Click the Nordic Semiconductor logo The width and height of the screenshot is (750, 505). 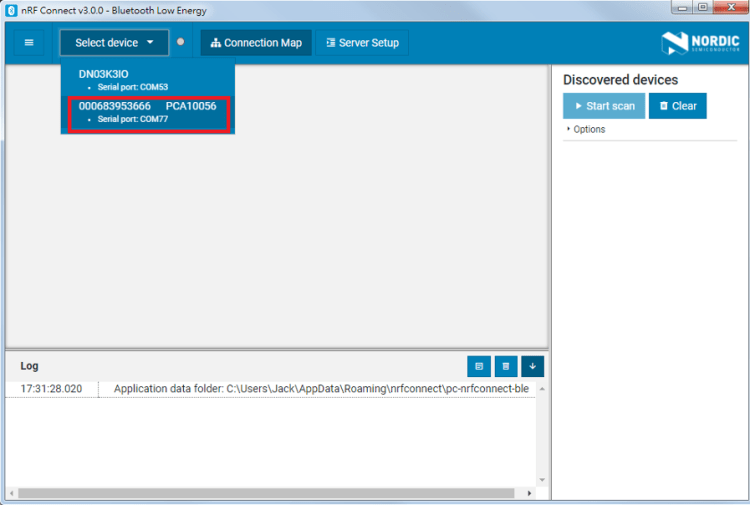698,43
